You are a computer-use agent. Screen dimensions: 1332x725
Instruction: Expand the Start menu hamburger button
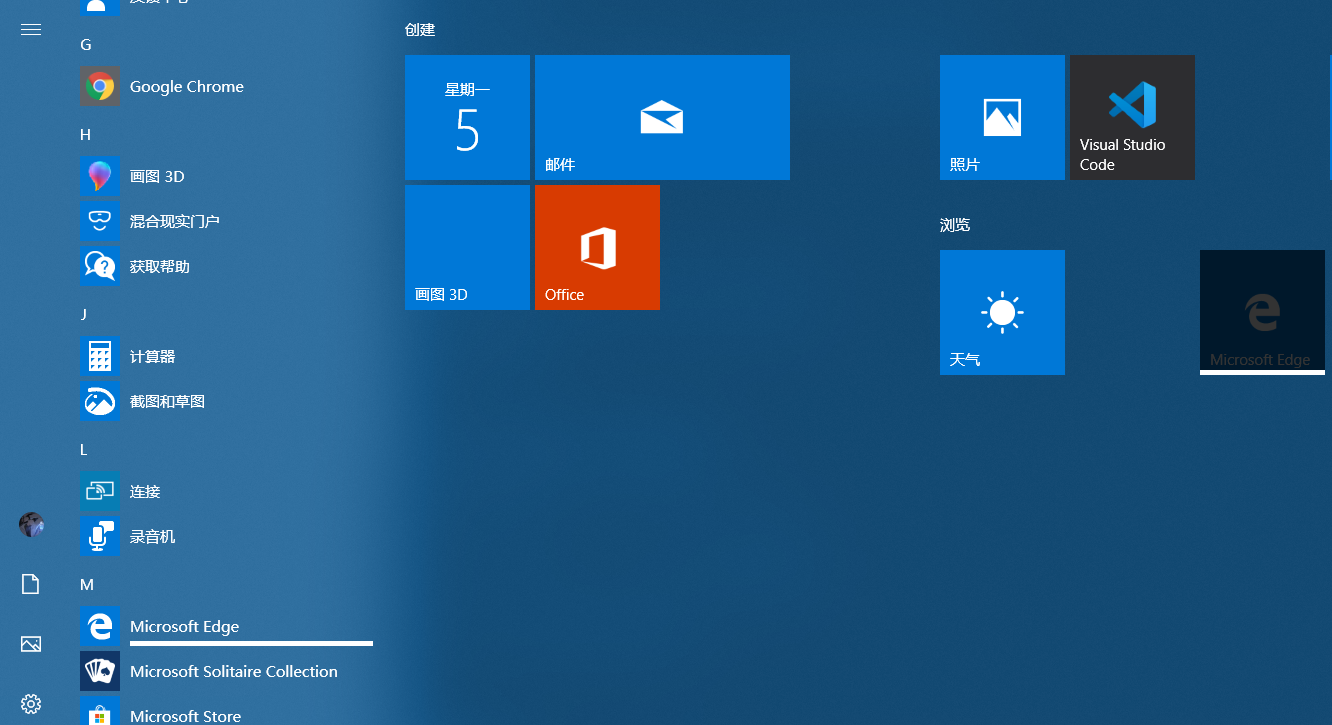point(31,29)
